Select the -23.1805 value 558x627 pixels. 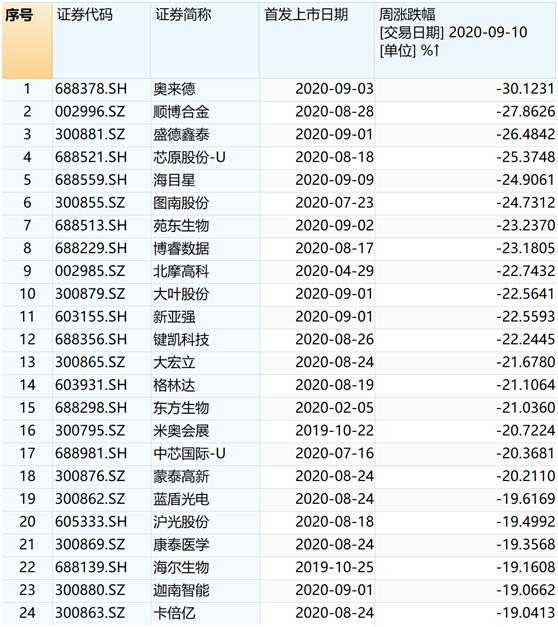[x=525, y=248]
